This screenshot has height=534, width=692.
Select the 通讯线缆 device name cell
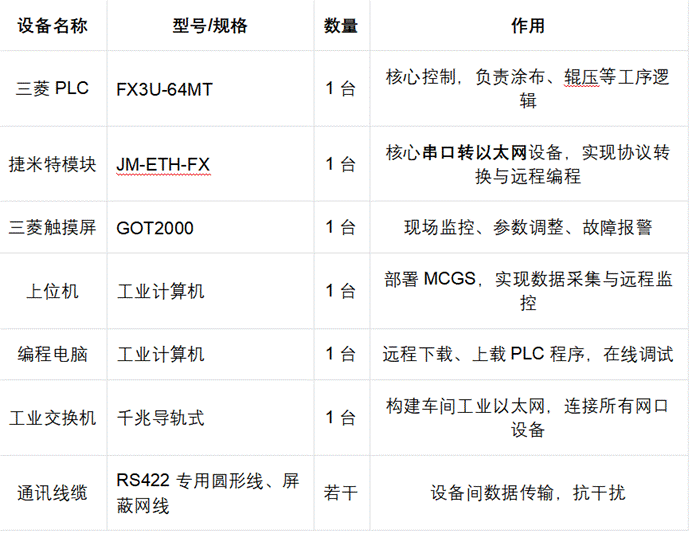point(53,493)
